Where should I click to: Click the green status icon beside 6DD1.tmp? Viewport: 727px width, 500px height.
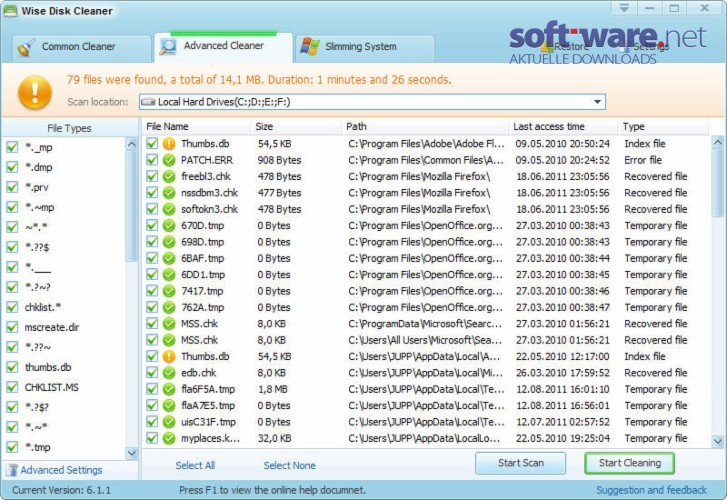pos(169,275)
